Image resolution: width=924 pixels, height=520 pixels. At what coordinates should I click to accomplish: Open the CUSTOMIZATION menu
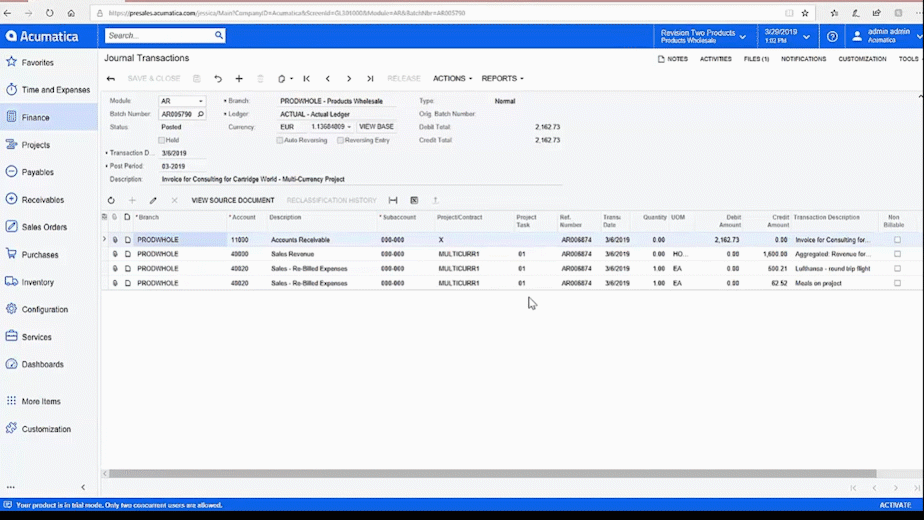[862, 59]
